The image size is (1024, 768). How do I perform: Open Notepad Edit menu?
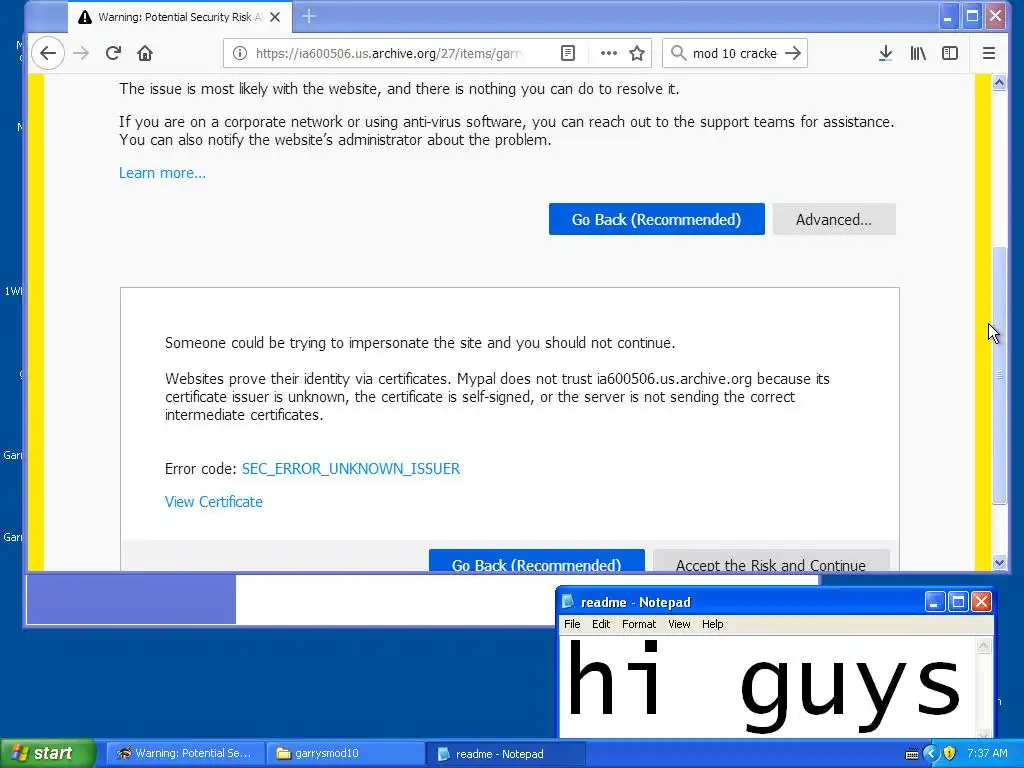(x=601, y=624)
